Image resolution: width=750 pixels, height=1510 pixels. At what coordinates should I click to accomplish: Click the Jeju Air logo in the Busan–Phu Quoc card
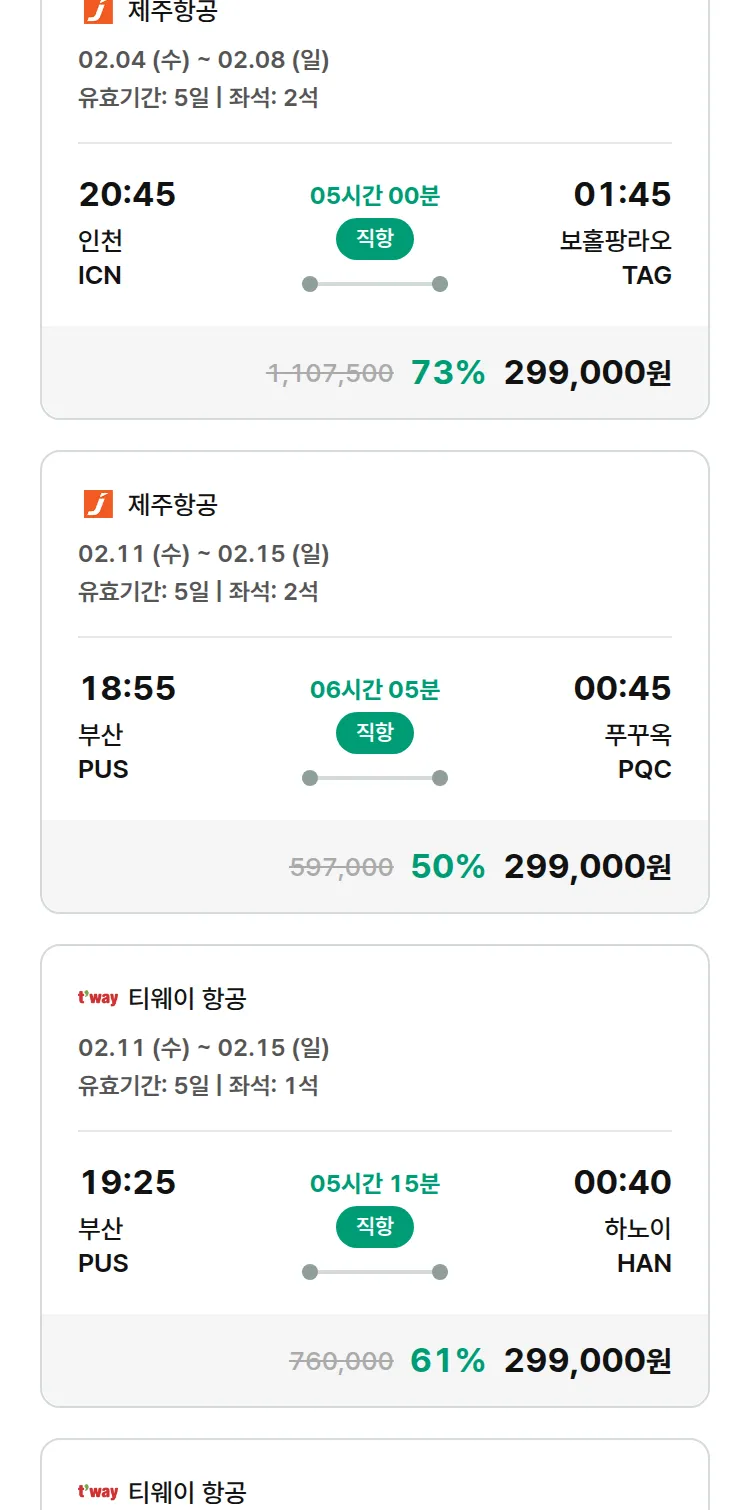pos(98,504)
